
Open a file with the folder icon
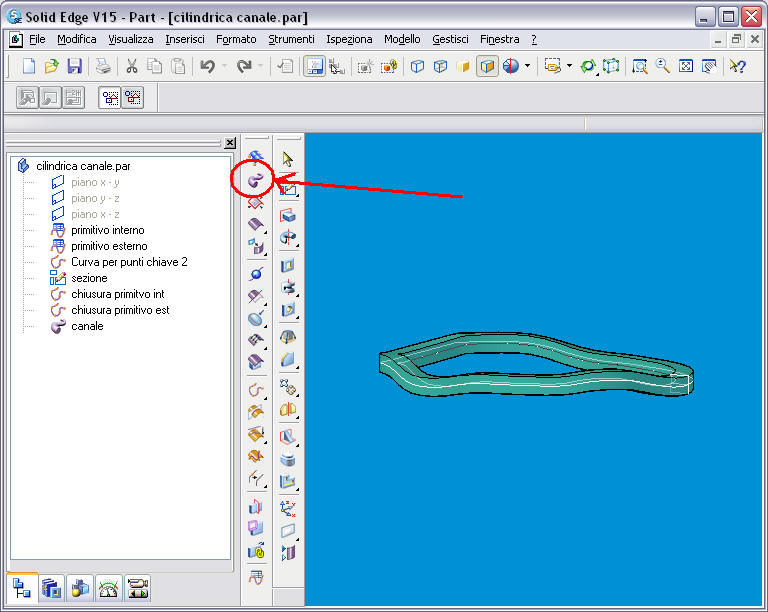tap(51, 66)
